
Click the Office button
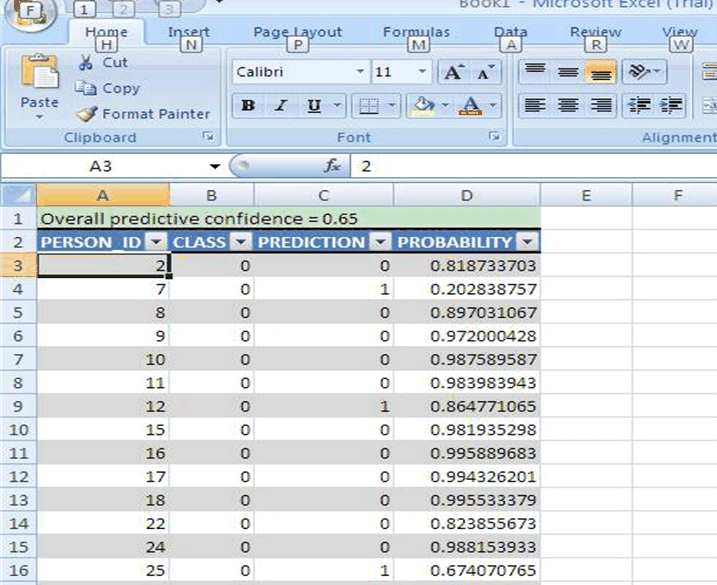click(32, 12)
